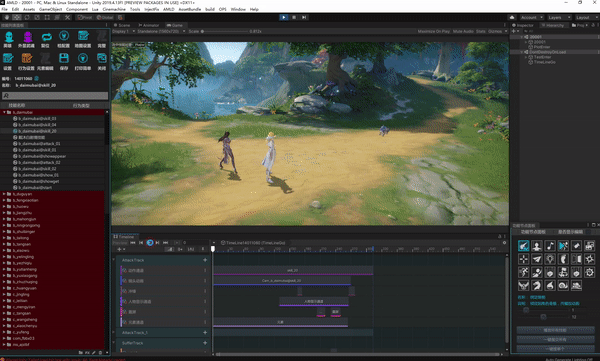Open the Window menu

pos(238,9)
